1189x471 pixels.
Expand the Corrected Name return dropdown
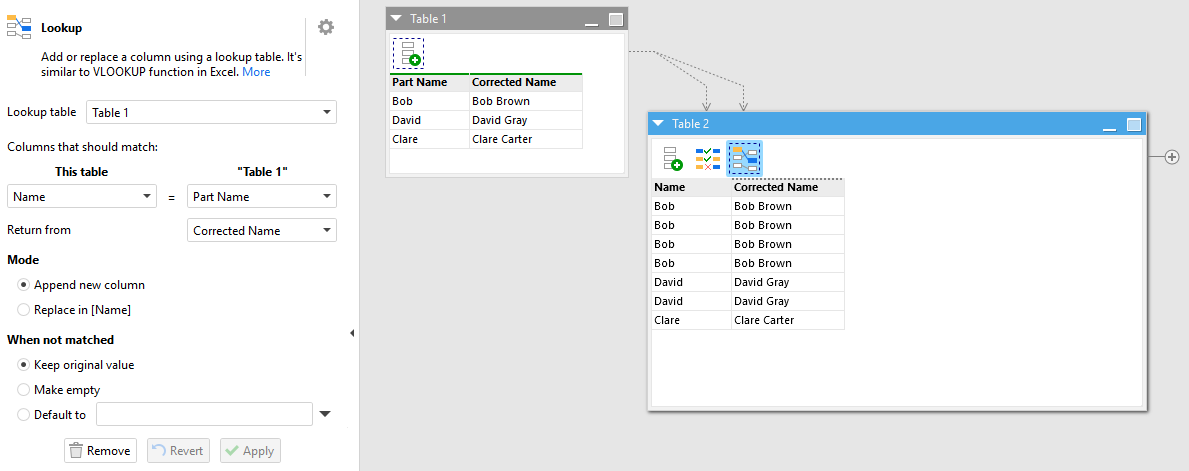point(262,231)
